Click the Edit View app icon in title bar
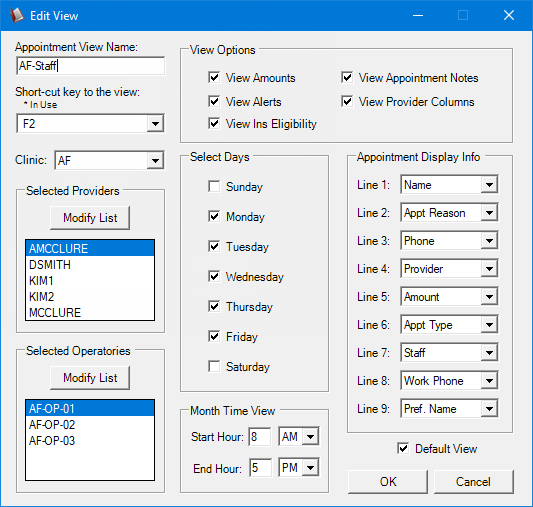533x507 pixels. point(17,15)
